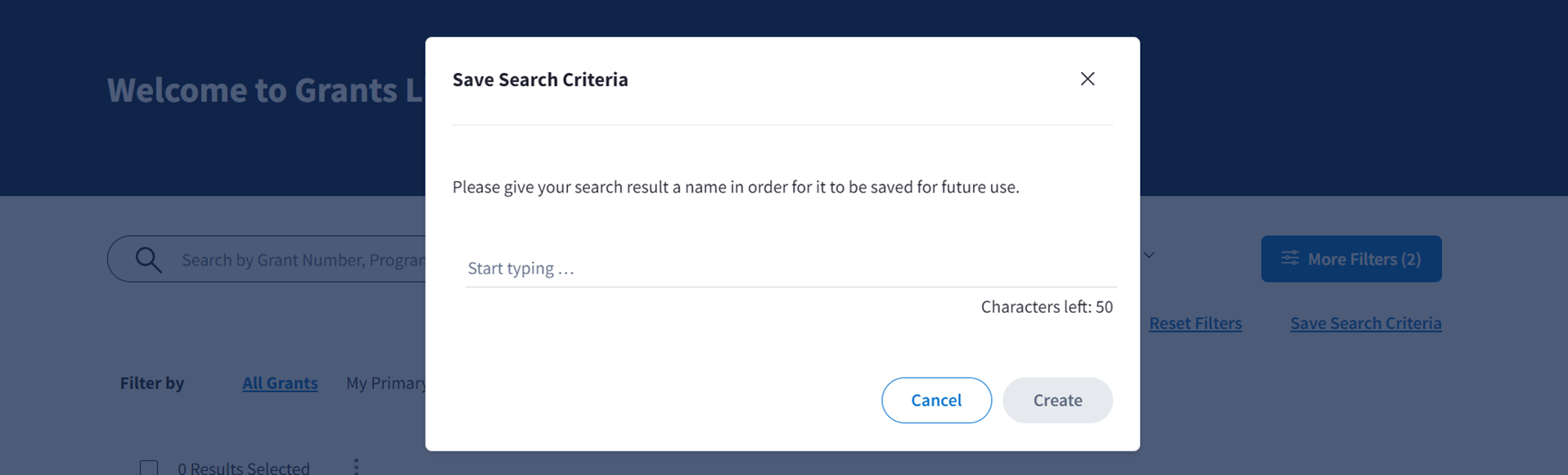Click the Filter by label
The height and width of the screenshot is (475, 1568).
[x=152, y=382]
